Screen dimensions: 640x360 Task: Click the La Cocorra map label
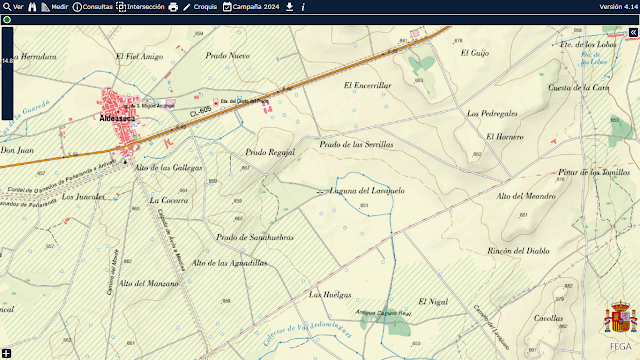[x=169, y=200]
